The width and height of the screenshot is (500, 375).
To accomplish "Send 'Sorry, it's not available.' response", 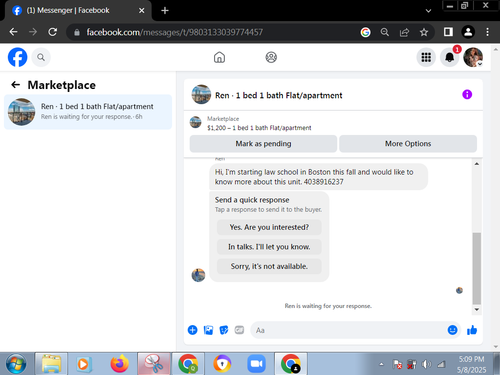I will click(269, 266).
